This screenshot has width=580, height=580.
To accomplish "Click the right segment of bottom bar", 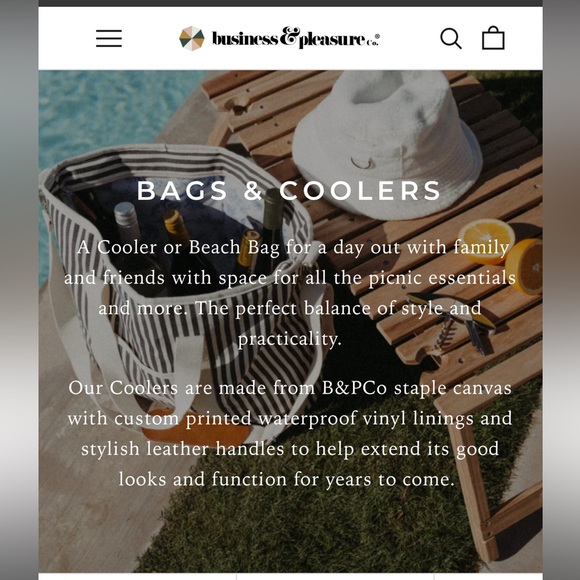I will 488,577.
